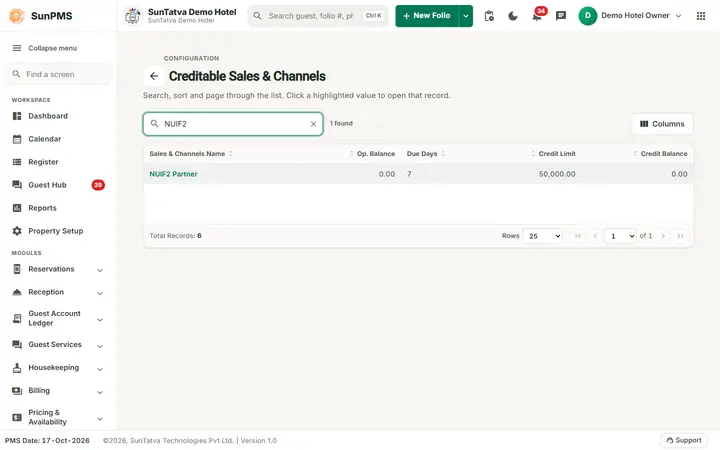720x450 pixels.
Task: Sort by Sales & Channels Name column
Action: point(191,154)
